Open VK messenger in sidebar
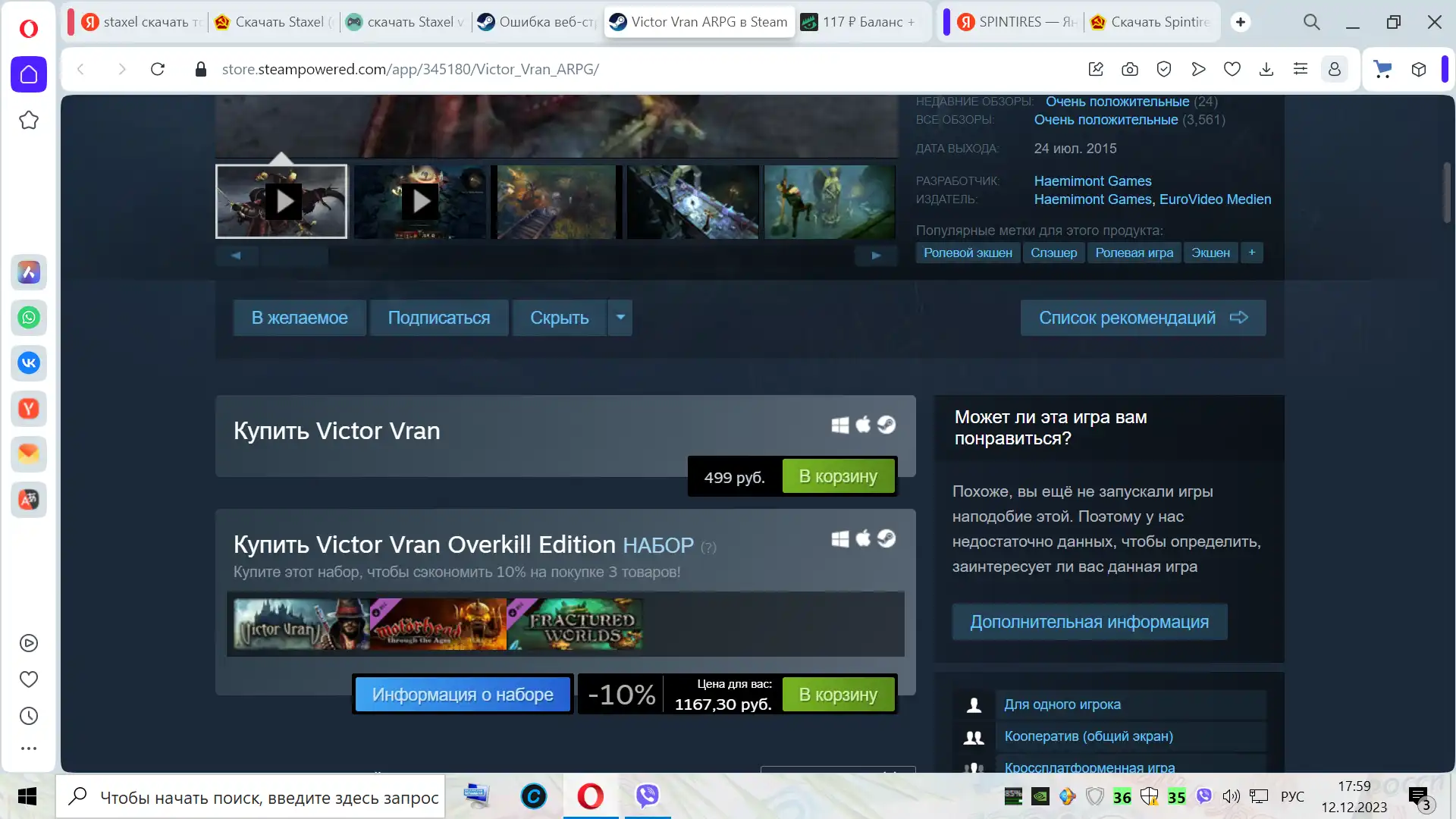Viewport: 1456px width, 819px height. point(29,363)
